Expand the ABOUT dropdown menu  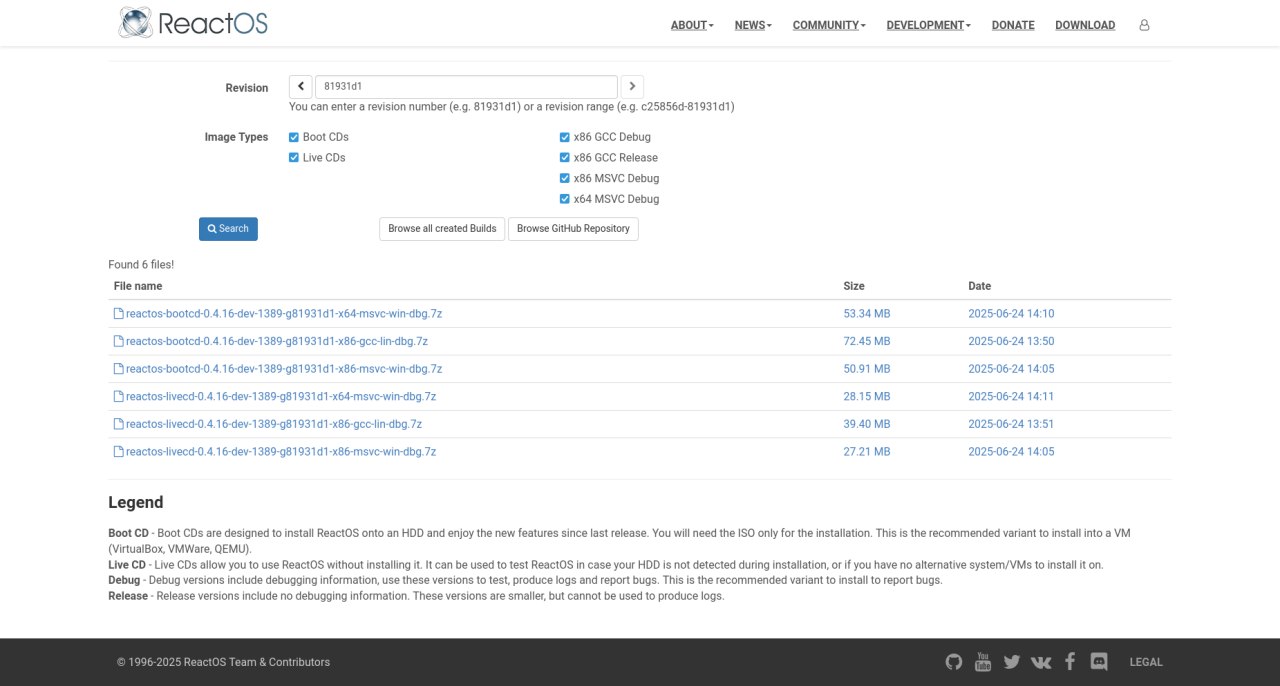click(x=692, y=25)
